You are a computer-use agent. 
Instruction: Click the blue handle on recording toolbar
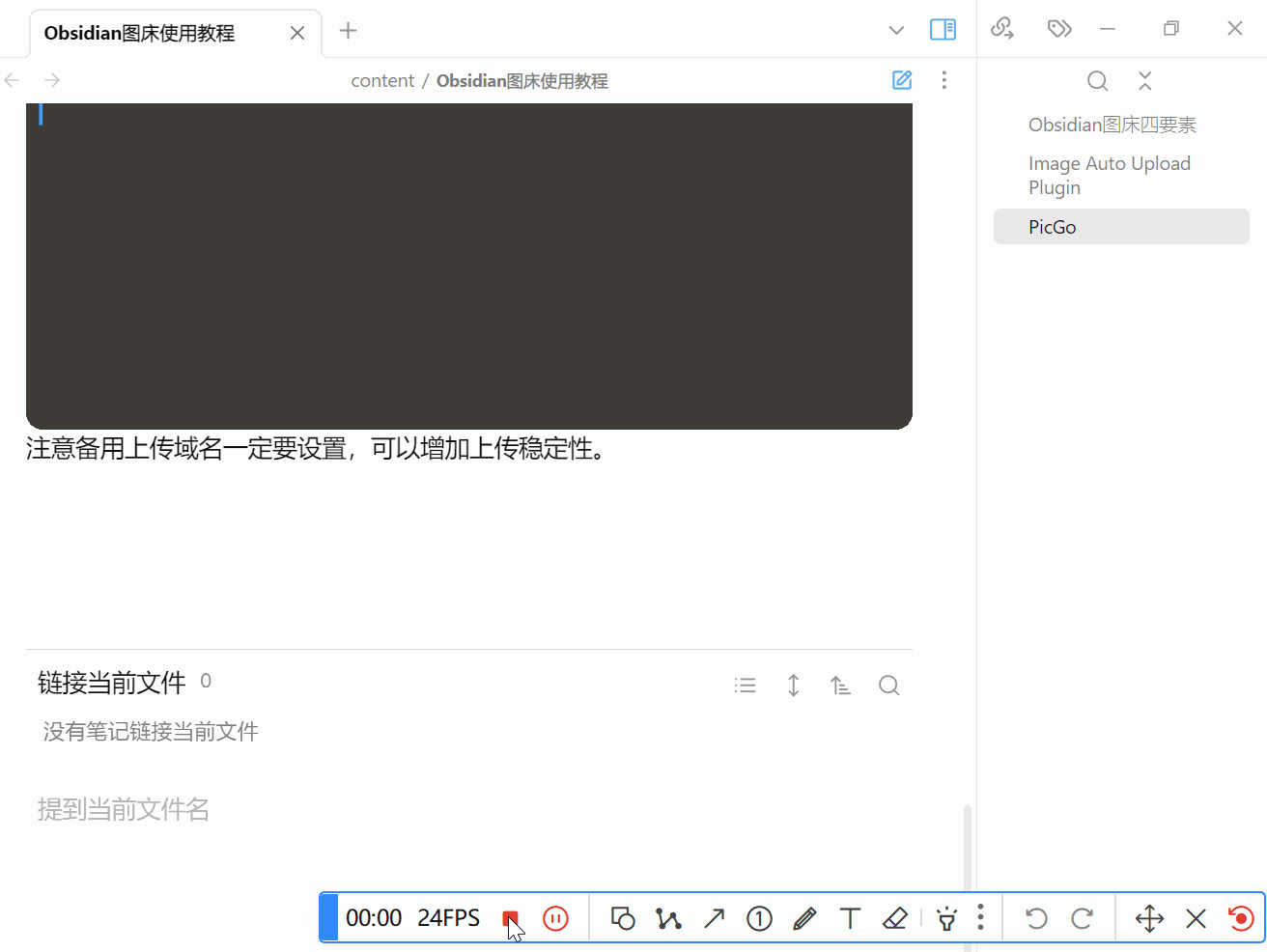coord(327,917)
